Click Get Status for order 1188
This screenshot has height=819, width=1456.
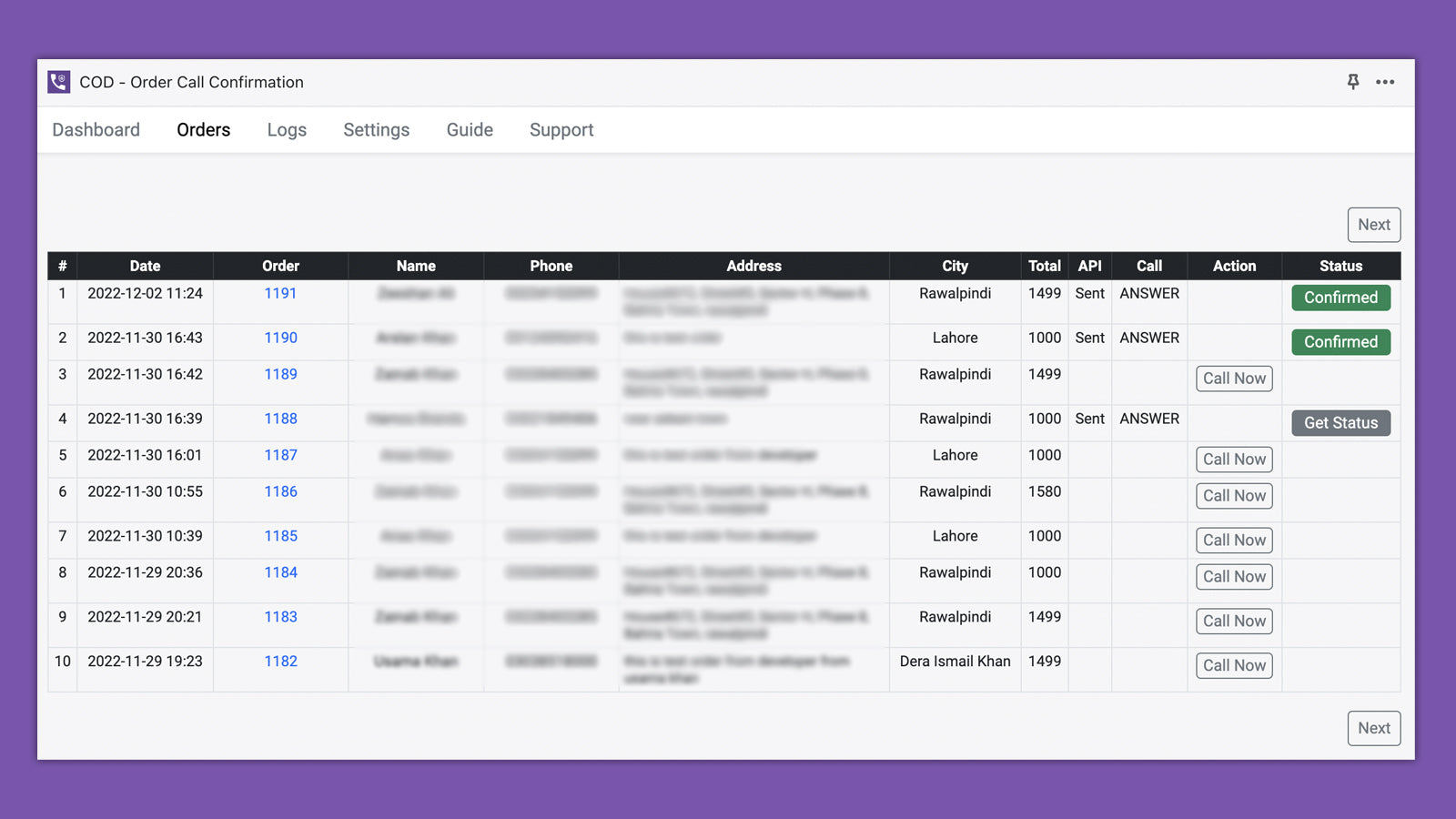coord(1340,422)
